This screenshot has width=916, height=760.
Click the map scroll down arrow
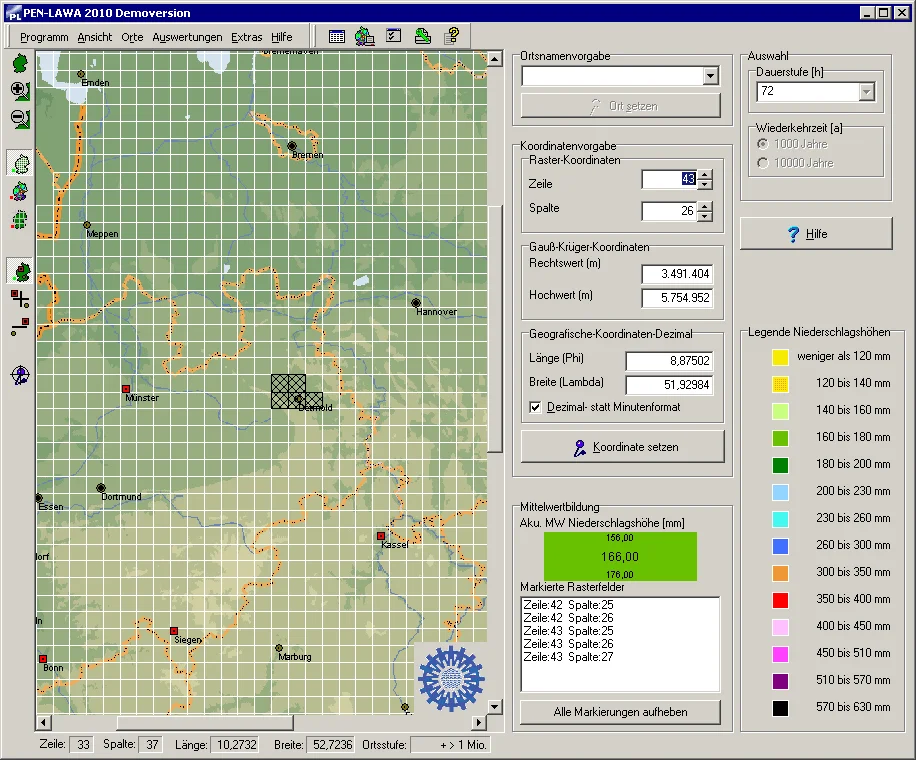495,707
